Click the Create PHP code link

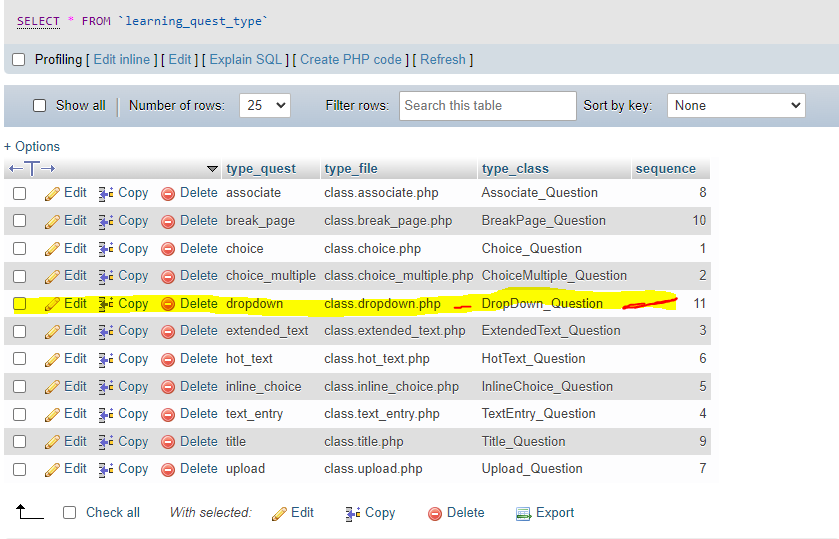(350, 60)
